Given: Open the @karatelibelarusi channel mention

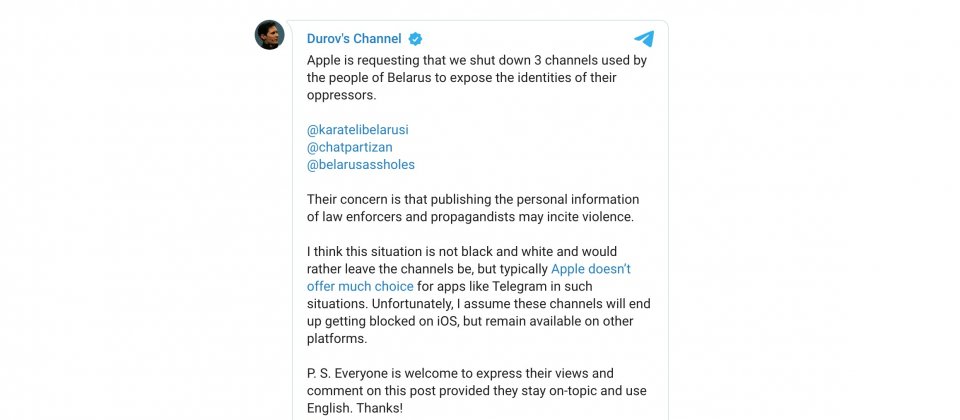Looking at the screenshot, I should 358,130.
